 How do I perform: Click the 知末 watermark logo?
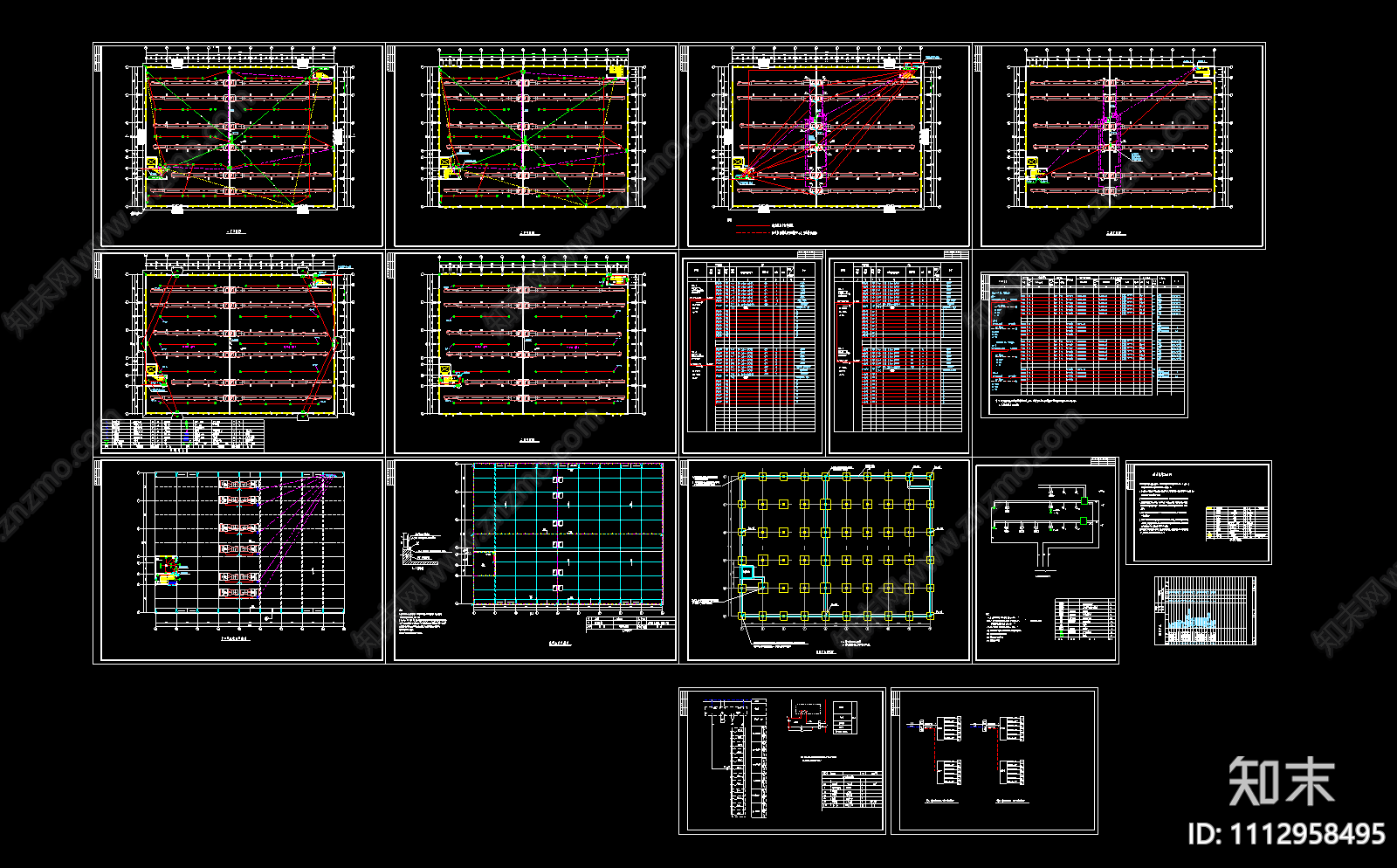[1281, 781]
